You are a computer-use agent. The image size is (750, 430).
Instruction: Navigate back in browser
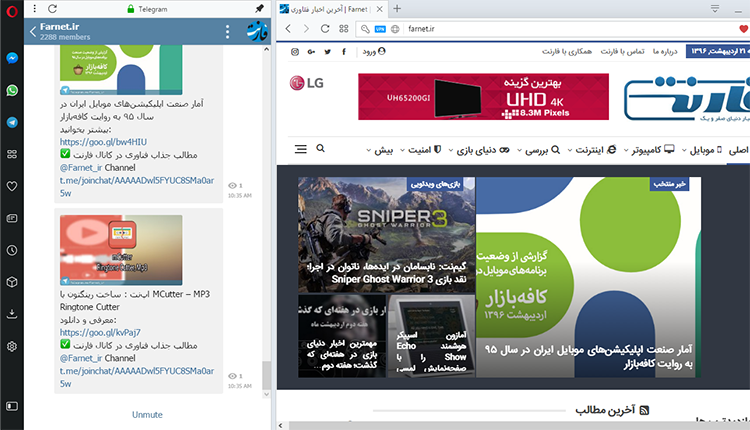tap(288, 29)
